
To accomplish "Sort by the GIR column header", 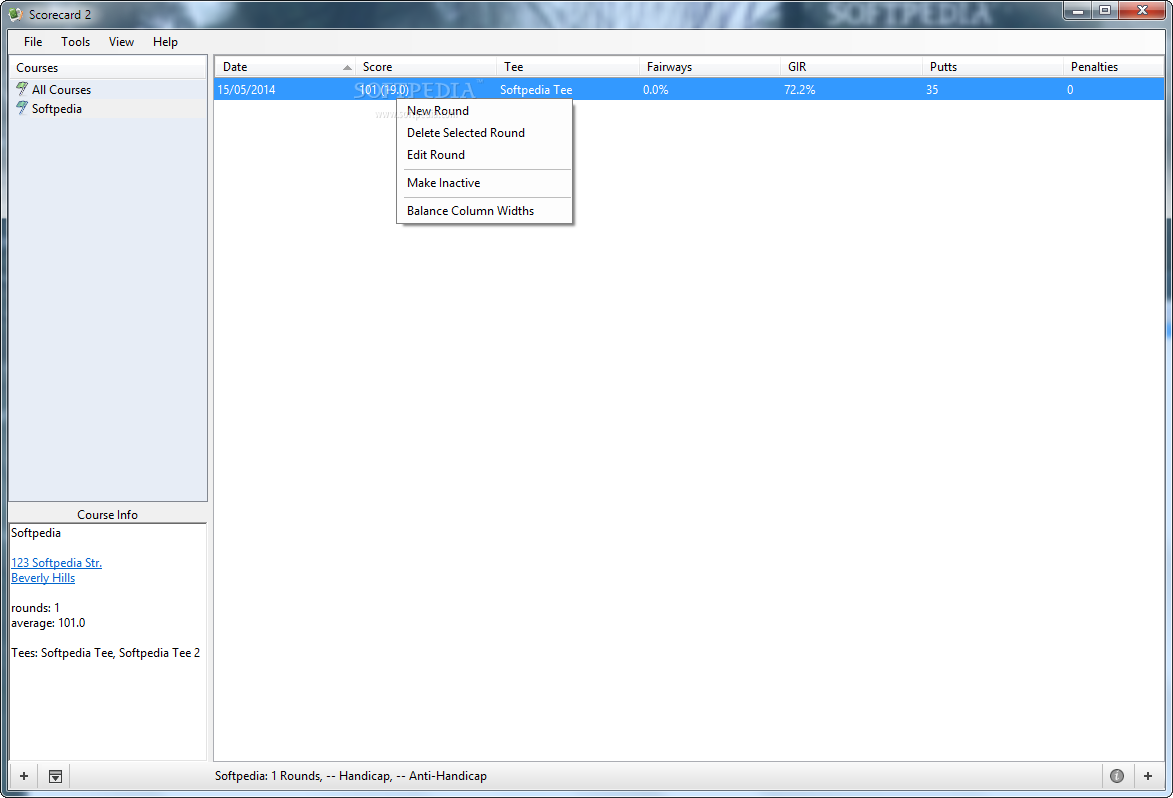I will 851,67.
